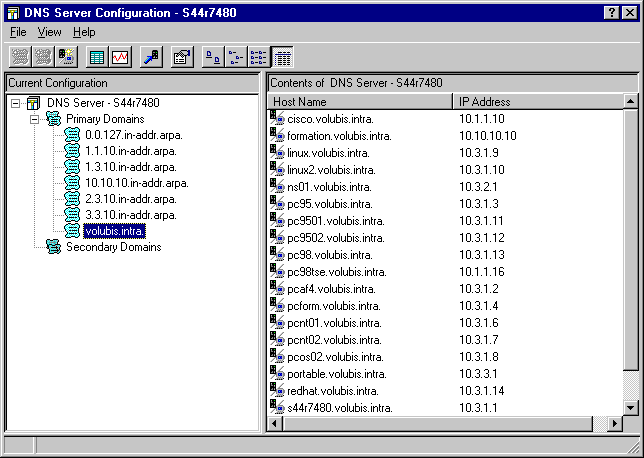Click the vertical scrollbar down arrow
This screenshot has height=458, width=644.
(x=630, y=407)
